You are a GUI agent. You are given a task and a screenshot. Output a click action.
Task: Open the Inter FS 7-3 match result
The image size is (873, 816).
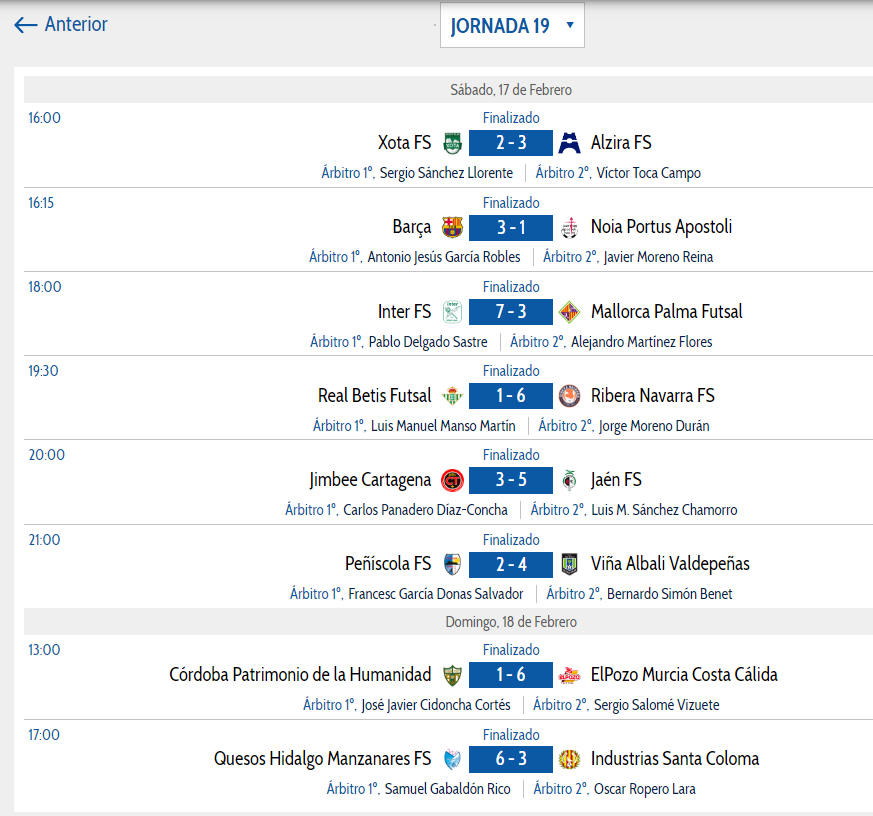[x=510, y=312]
